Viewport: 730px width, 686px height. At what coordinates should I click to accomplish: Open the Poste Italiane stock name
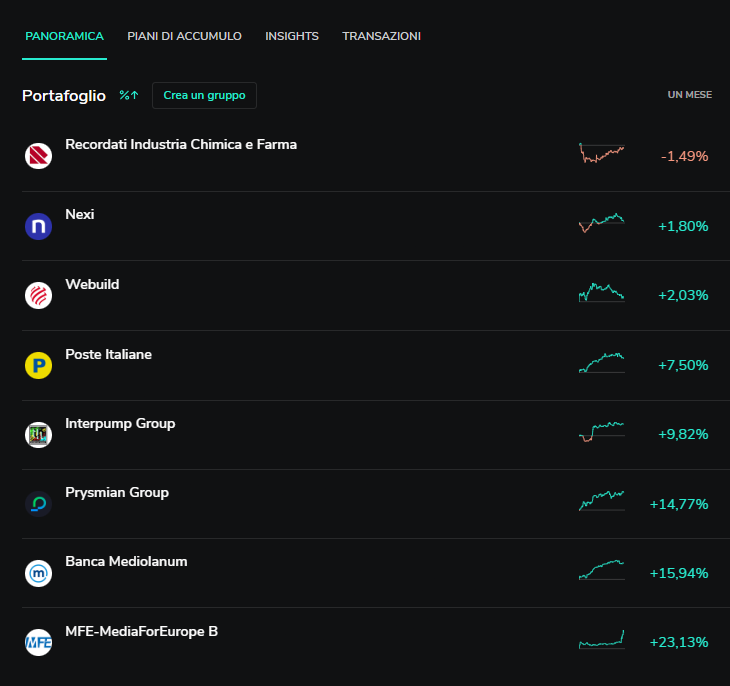click(x=108, y=354)
